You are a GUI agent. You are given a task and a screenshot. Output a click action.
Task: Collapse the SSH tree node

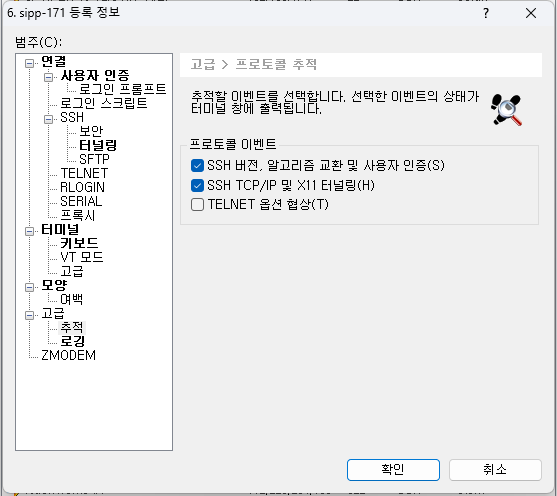coord(48,119)
